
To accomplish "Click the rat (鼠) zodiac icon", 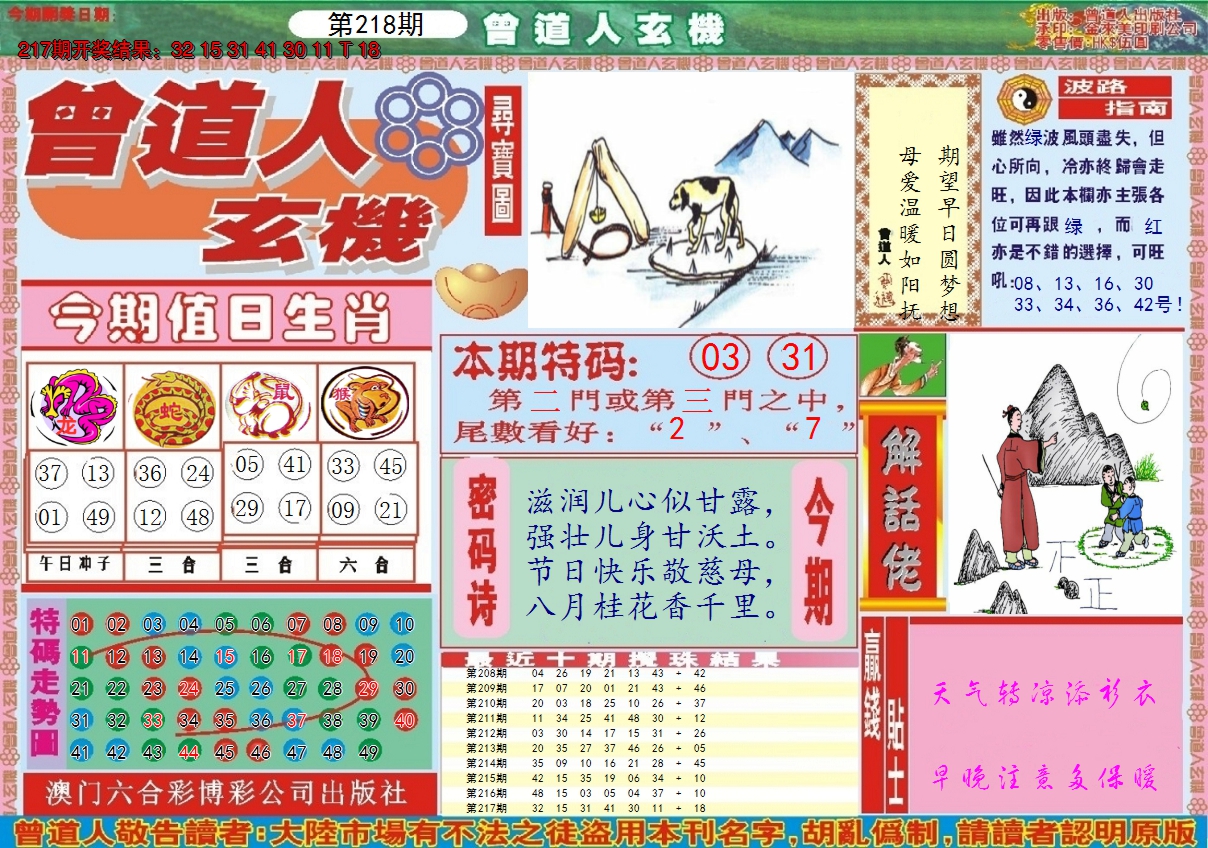I will [x=268, y=404].
